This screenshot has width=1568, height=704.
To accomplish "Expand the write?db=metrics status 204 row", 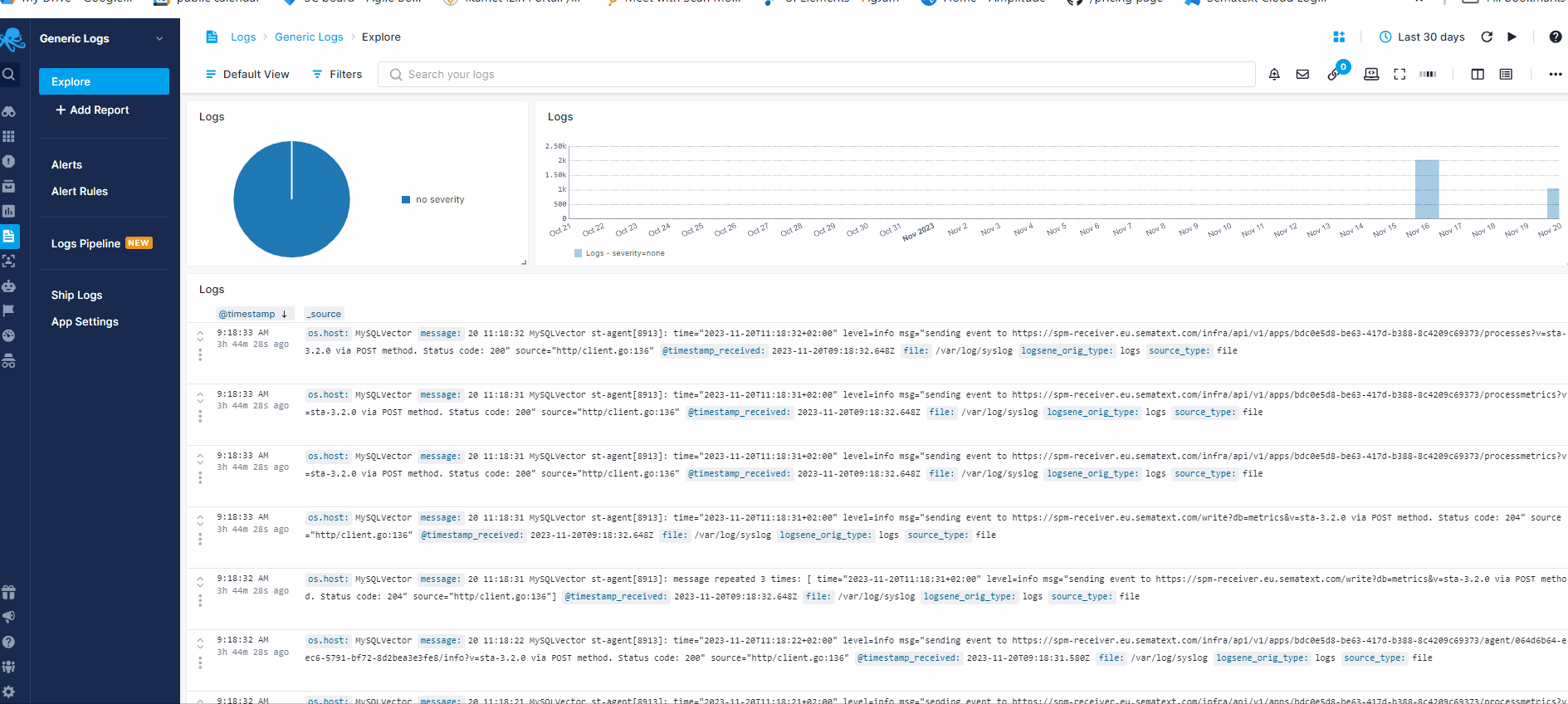I will point(200,521).
